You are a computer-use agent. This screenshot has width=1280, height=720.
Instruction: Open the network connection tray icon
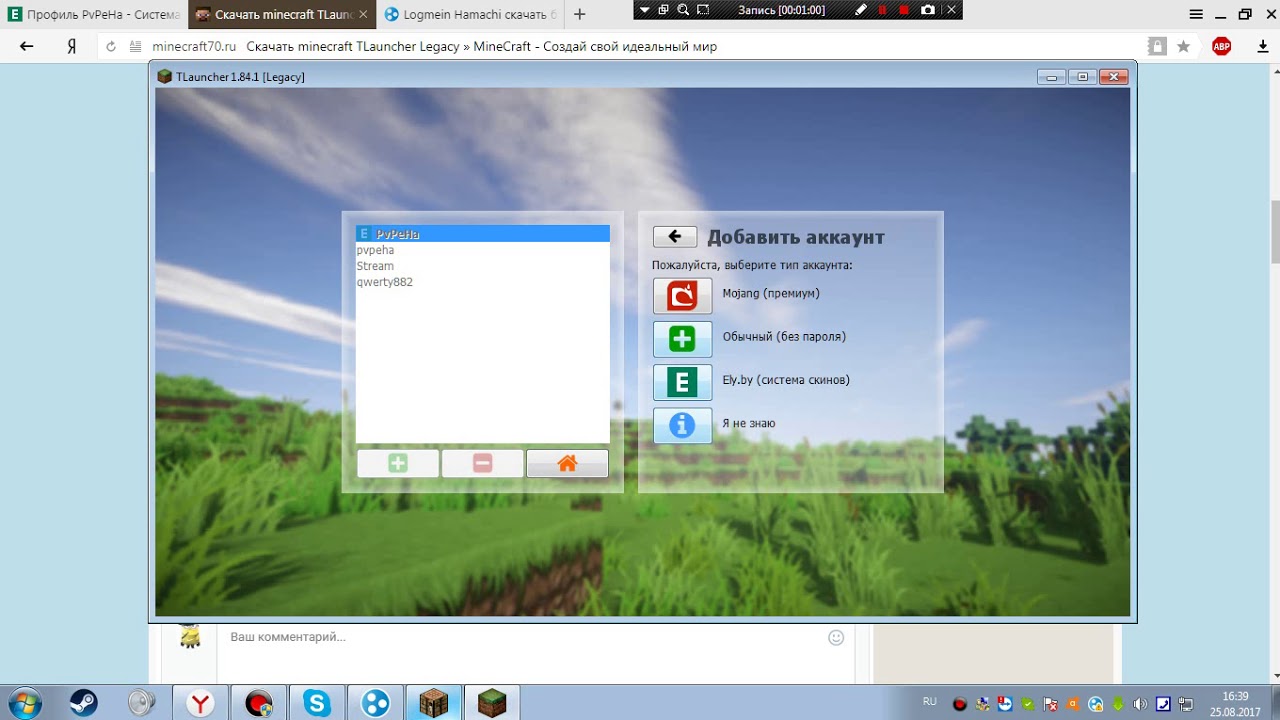(x=1185, y=704)
